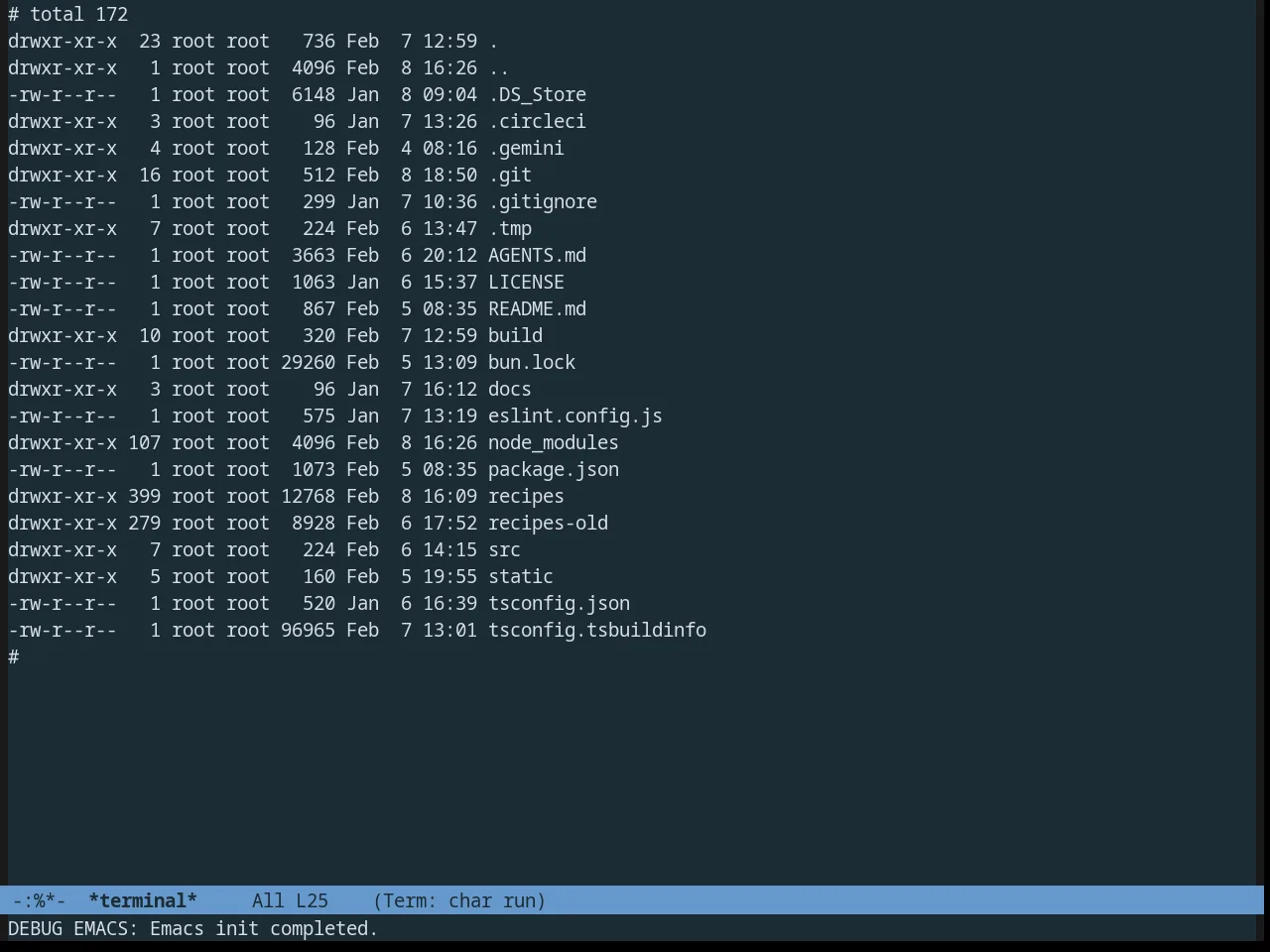This screenshot has height=952, width=1270.
Task: Click the tsconfig.tsbuildinfo file name
Action: click(597, 630)
